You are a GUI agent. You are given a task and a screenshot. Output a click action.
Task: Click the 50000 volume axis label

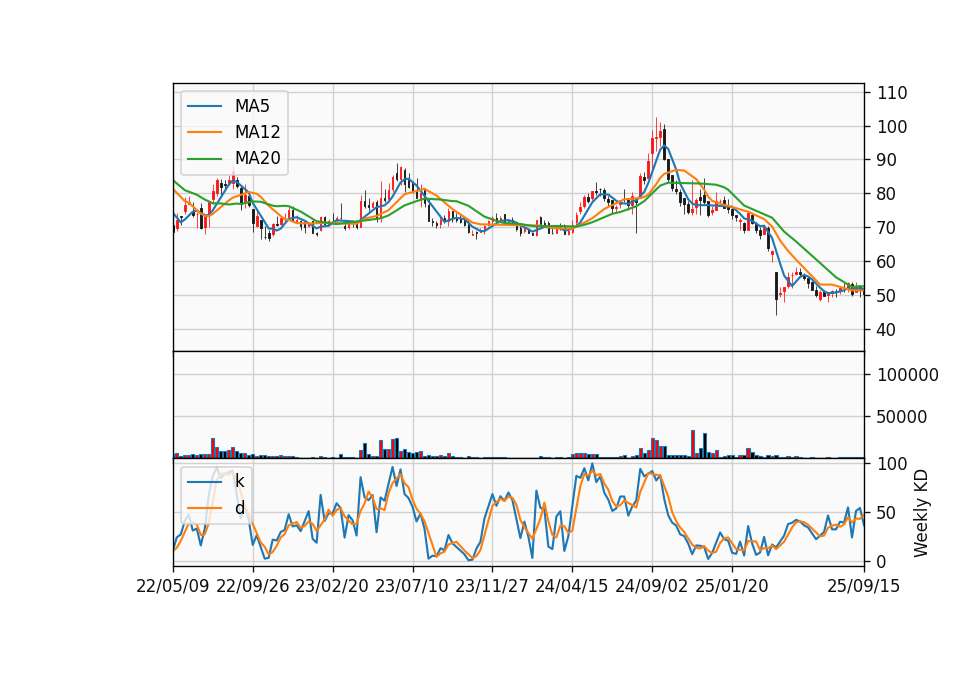(902, 417)
